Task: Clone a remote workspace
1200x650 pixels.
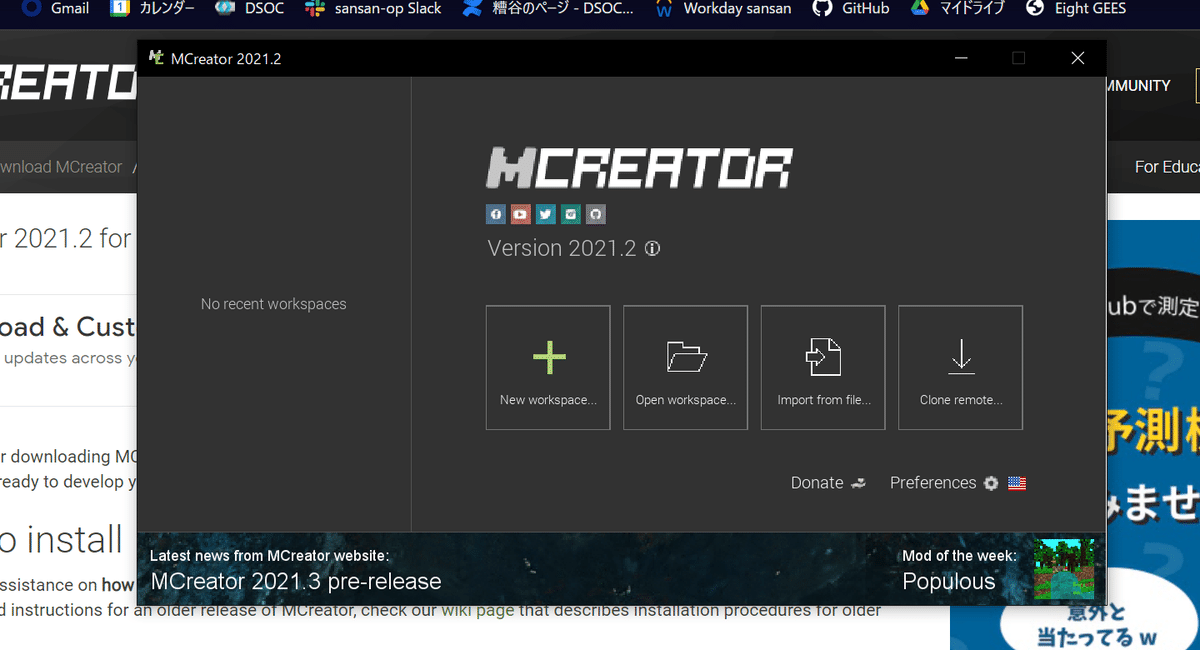Action: pos(960,367)
